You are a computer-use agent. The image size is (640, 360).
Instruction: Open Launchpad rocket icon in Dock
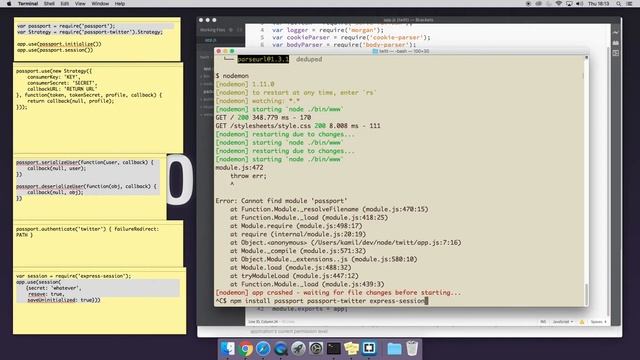298,349
